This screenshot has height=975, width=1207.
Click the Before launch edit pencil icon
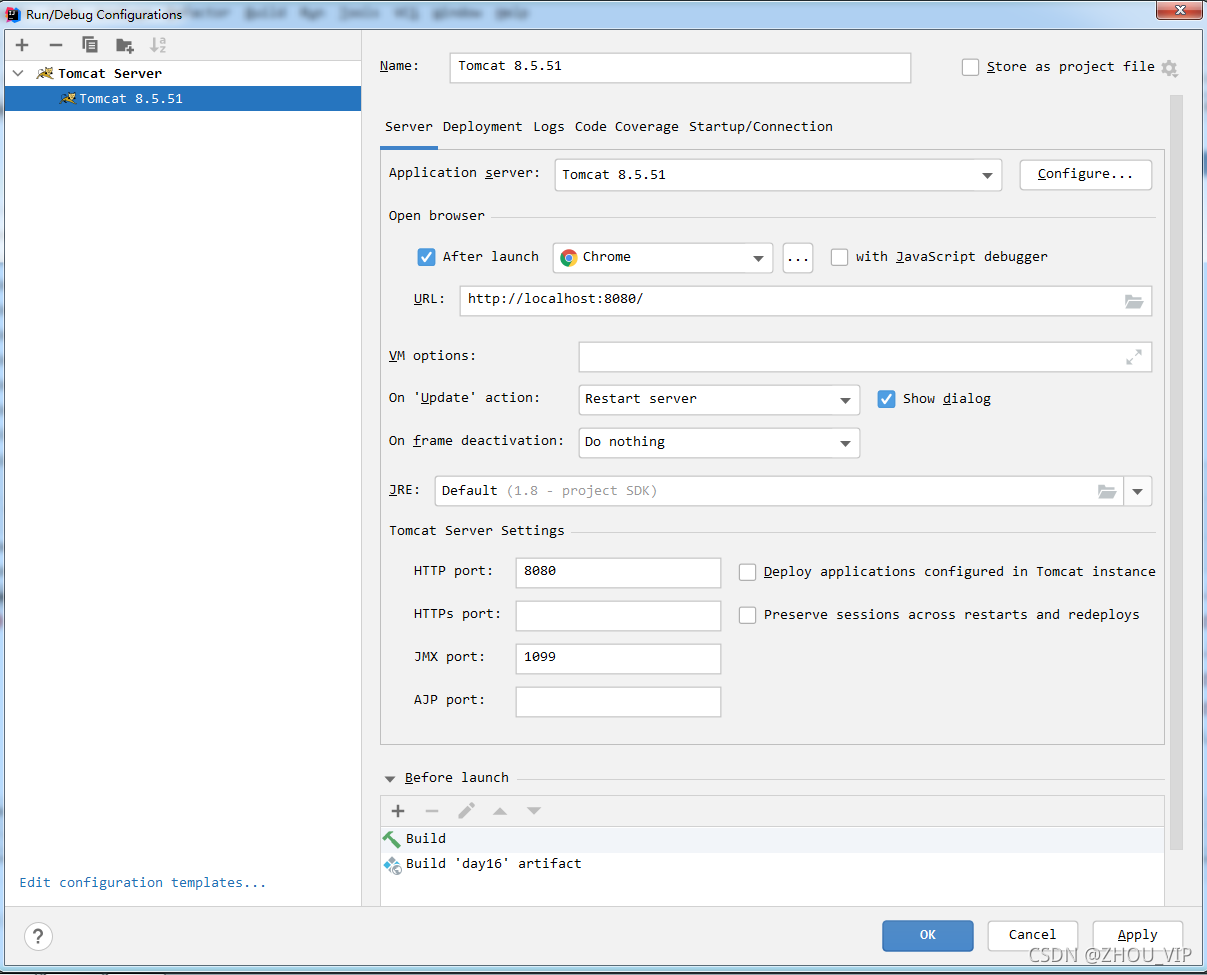click(x=466, y=811)
